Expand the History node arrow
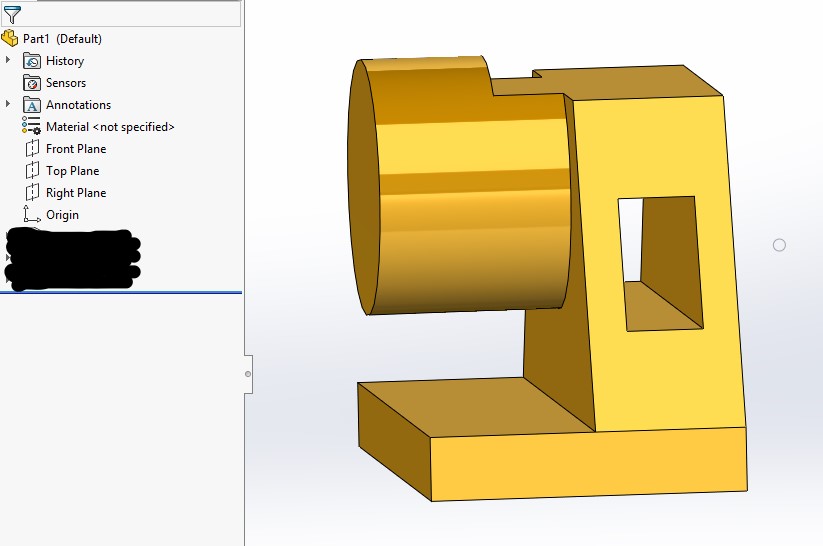 8,61
